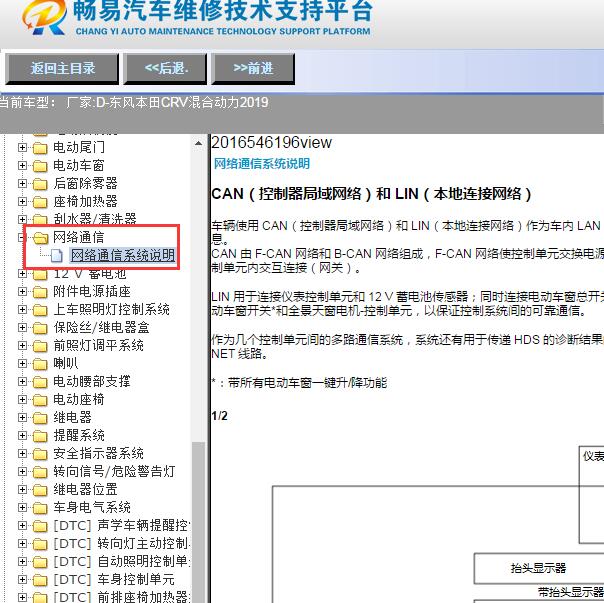Expand the 座椅加热器 tree node
This screenshot has height=603, width=604.
tap(22, 202)
